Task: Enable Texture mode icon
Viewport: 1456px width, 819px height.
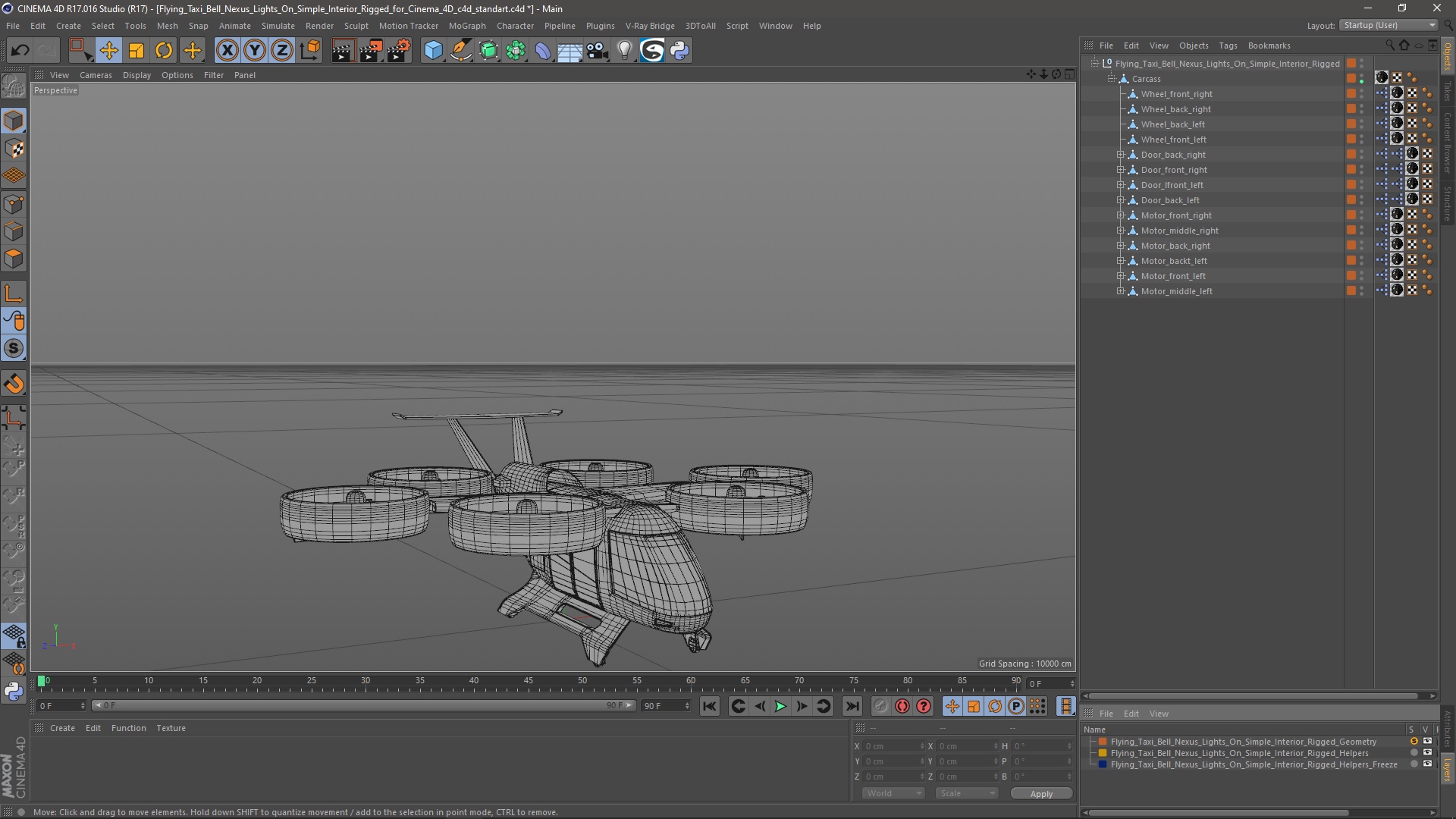Action: click(14, 149)
